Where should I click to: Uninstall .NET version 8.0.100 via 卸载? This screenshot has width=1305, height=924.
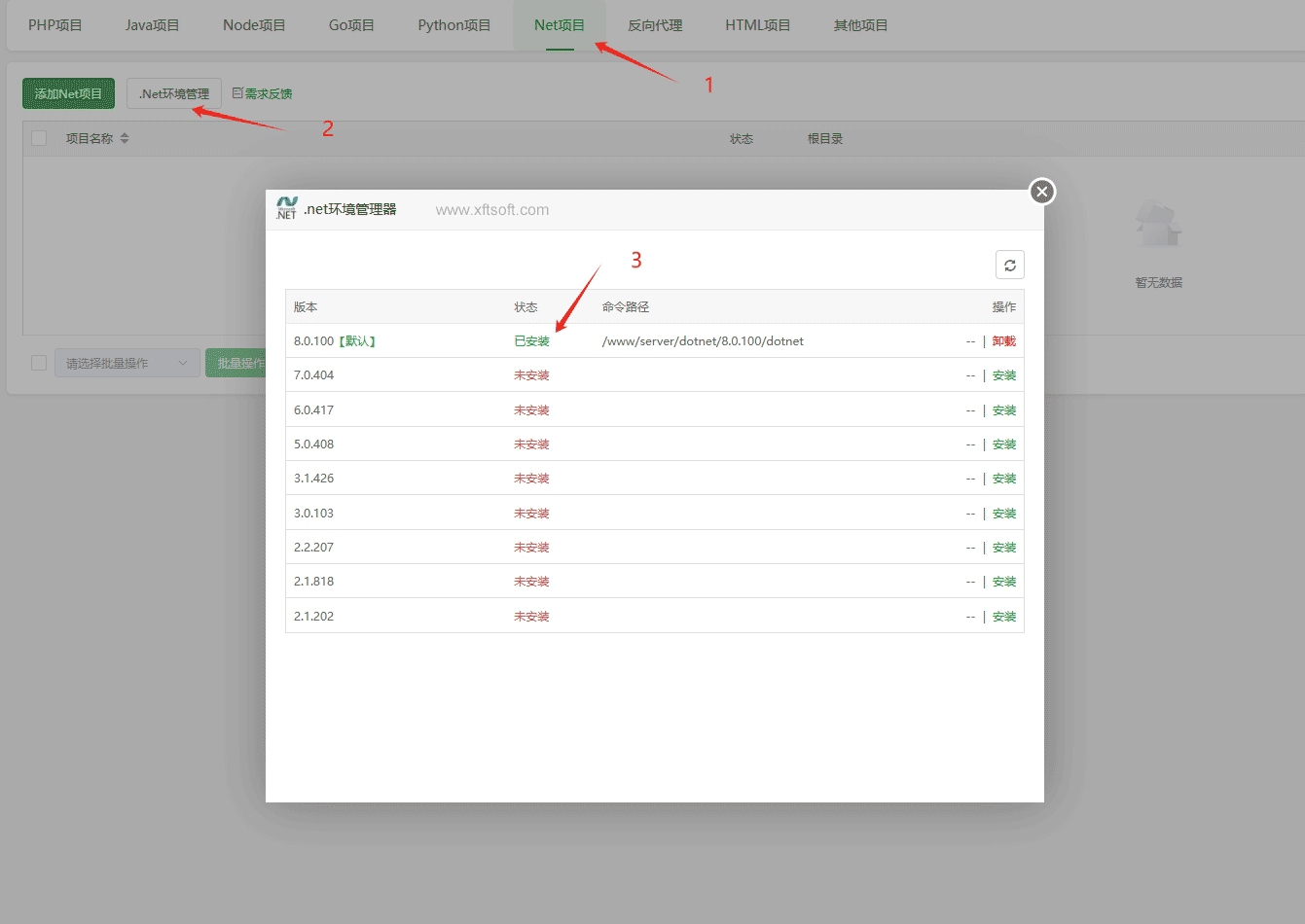click(x=1003, y=341)
